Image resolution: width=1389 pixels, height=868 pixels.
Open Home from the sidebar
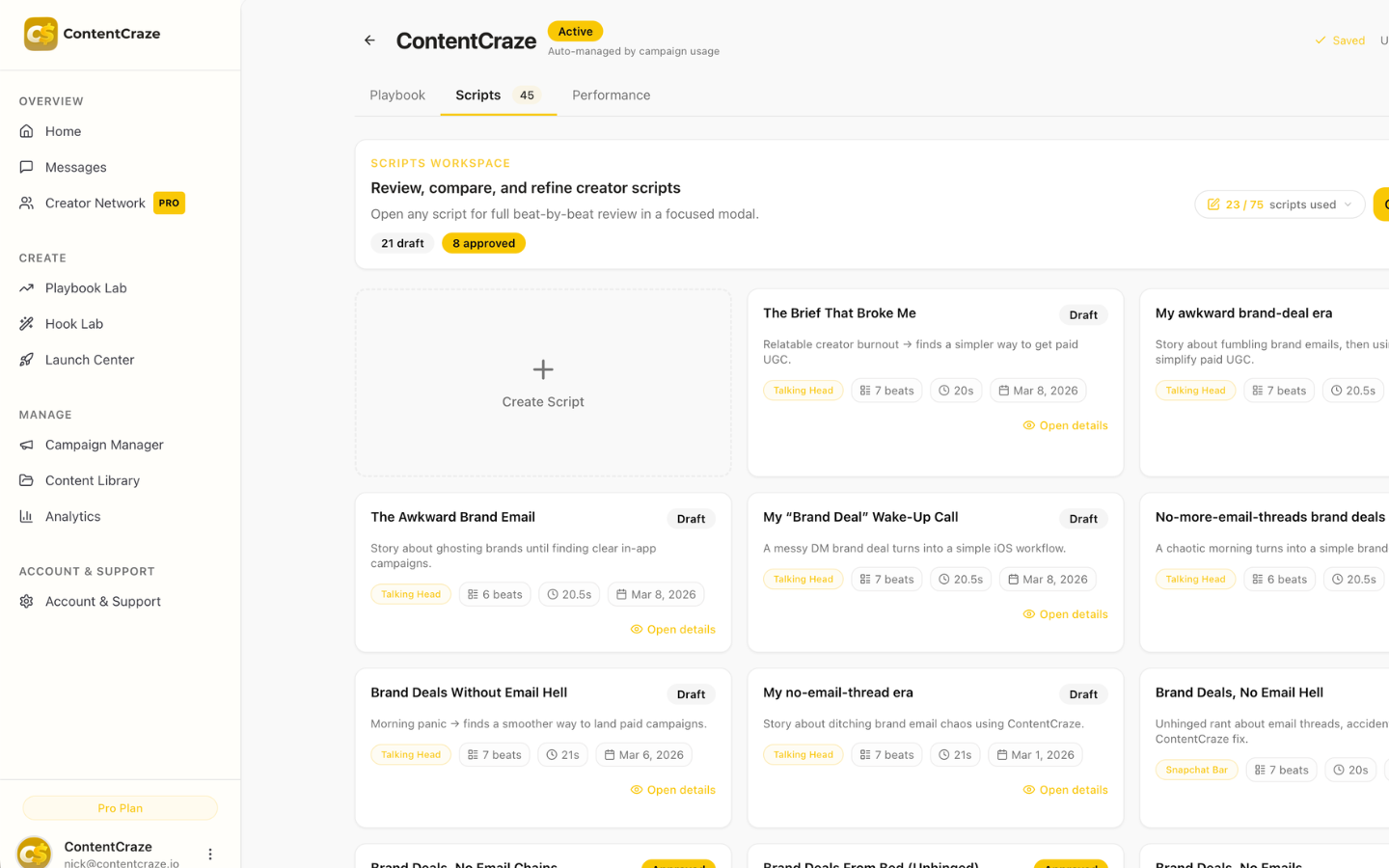tap(63, 131)
